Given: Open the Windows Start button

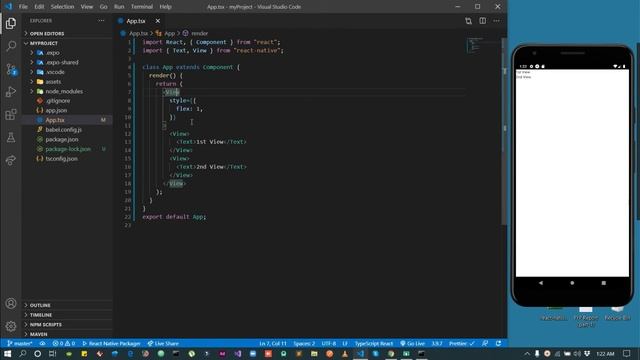Looking at the screenshot, I should click(7, 353).
